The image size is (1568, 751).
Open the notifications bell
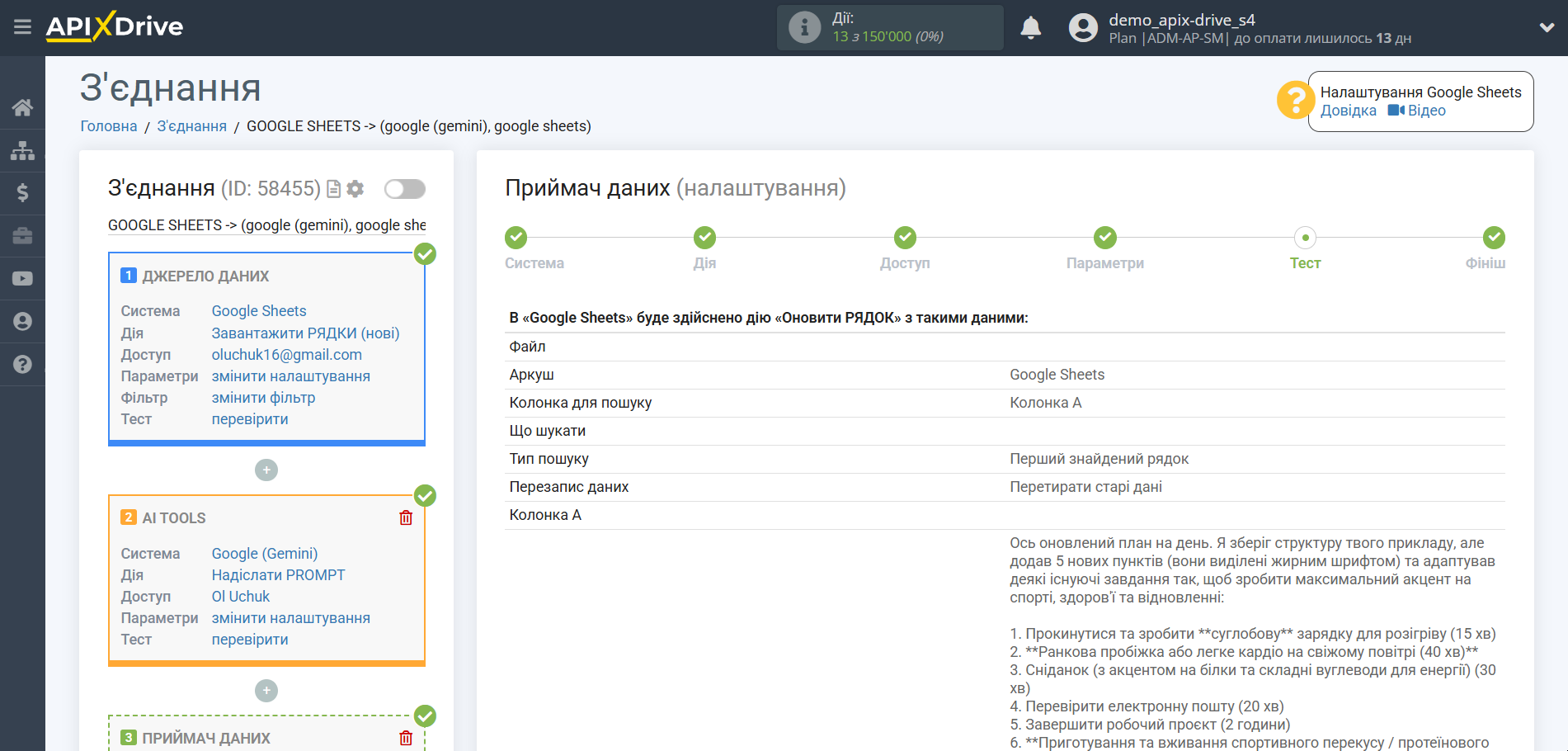pos(1029,27)
